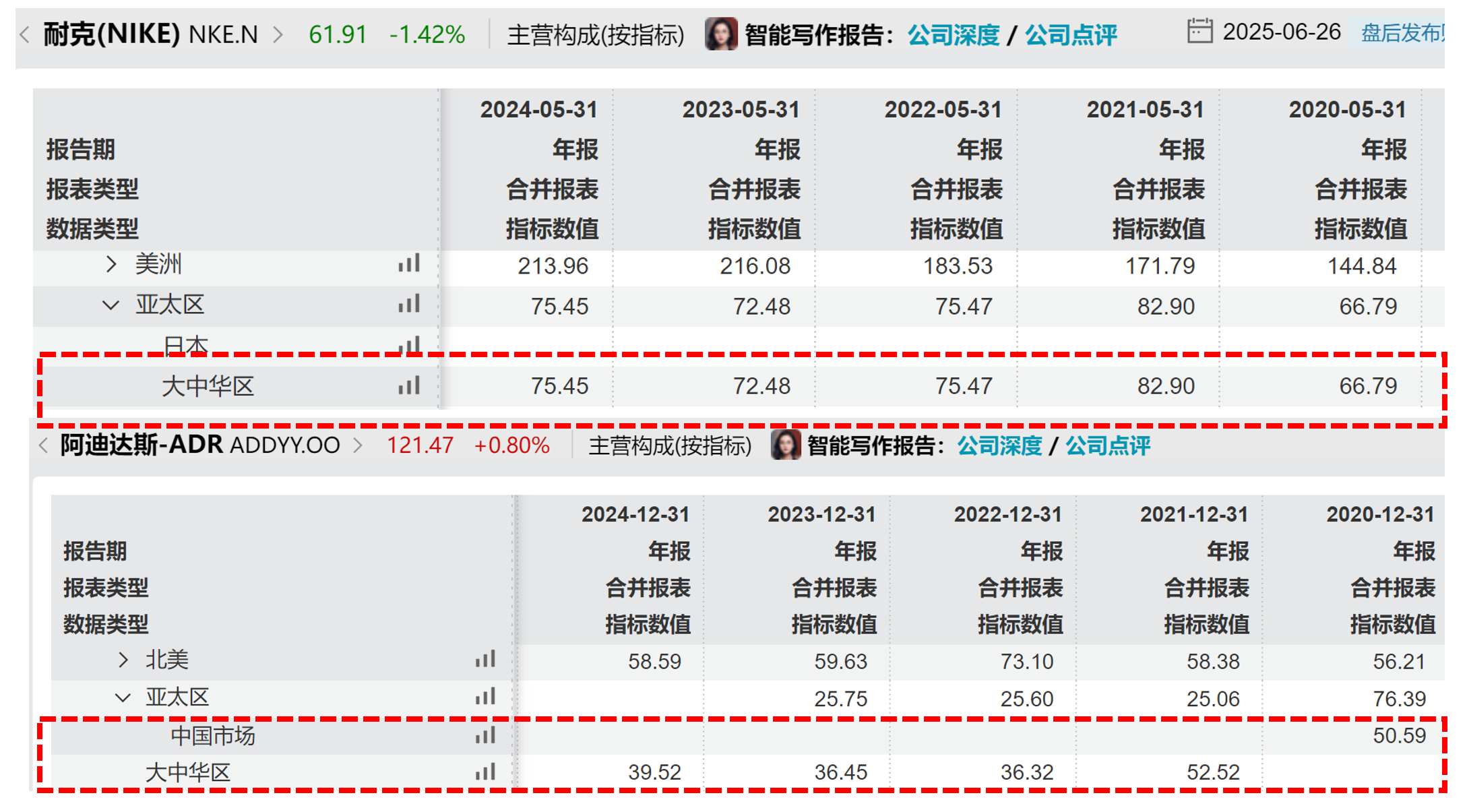
Task: Click 北美 value 73.10
Action: pyautogui.click(x=1026, y=661)
